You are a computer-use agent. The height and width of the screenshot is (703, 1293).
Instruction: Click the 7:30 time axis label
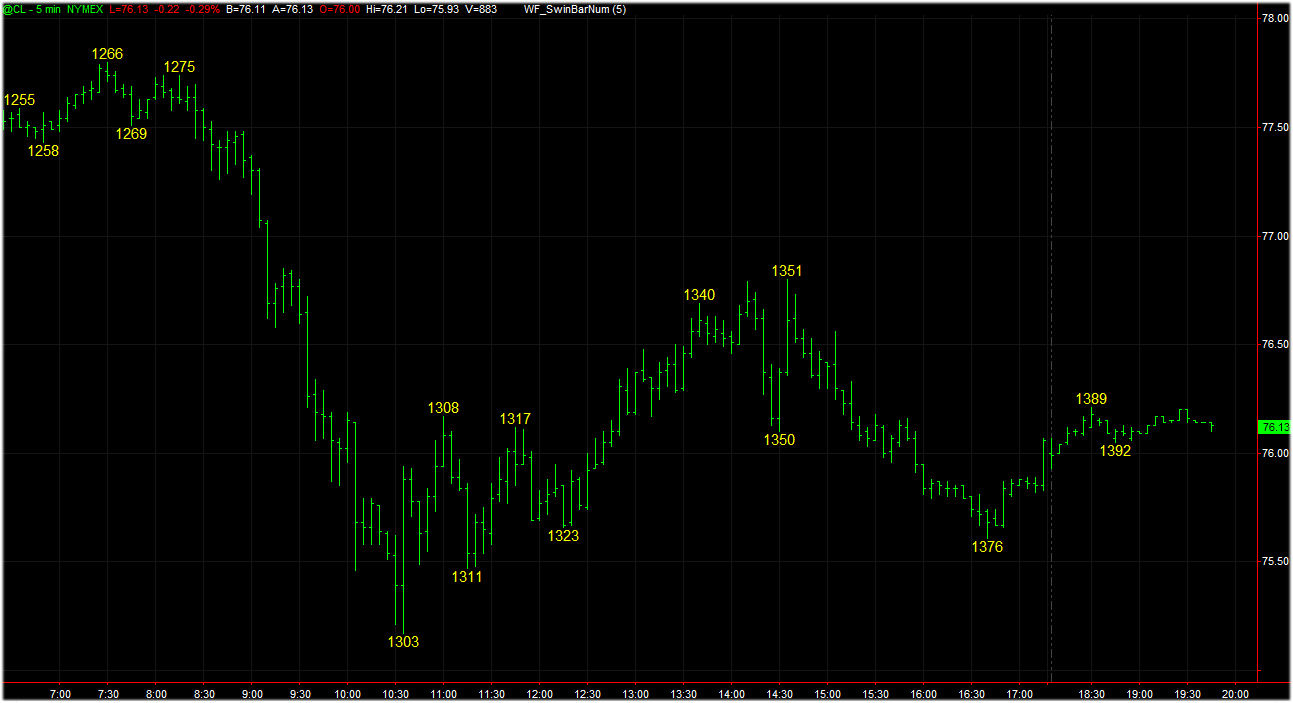108,694
